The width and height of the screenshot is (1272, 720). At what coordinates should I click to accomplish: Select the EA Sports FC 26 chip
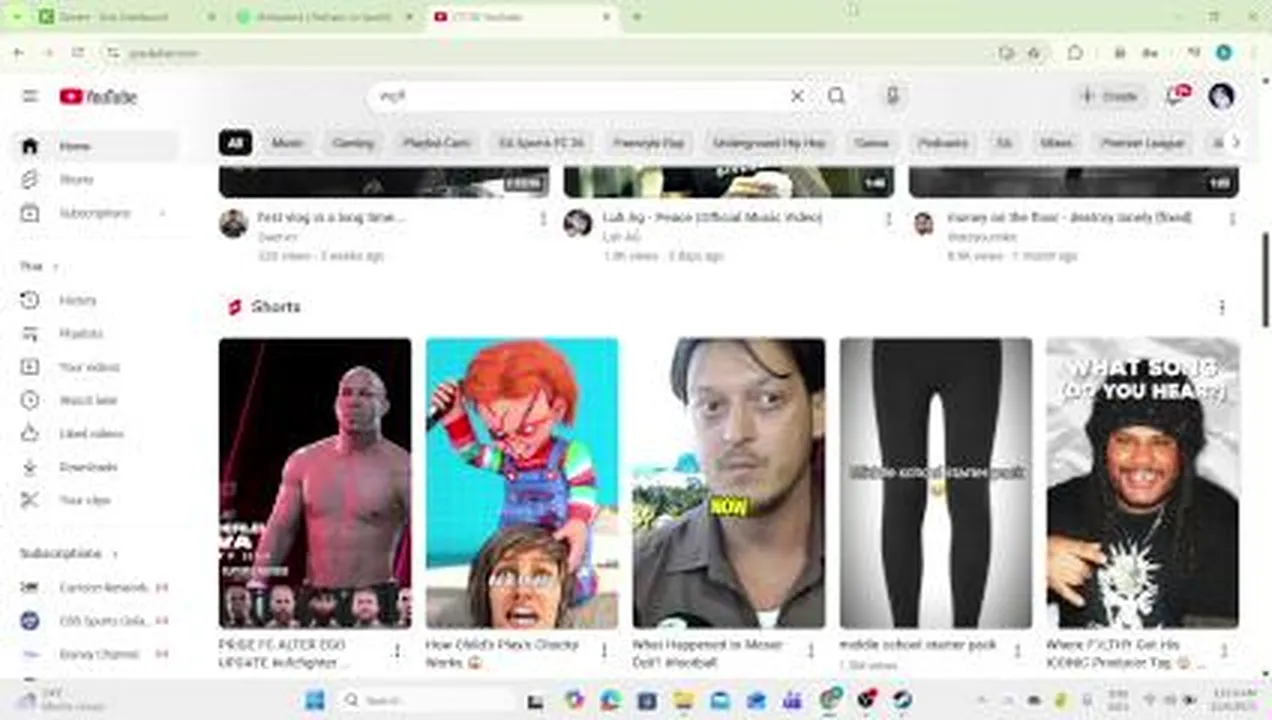[541, 143]
